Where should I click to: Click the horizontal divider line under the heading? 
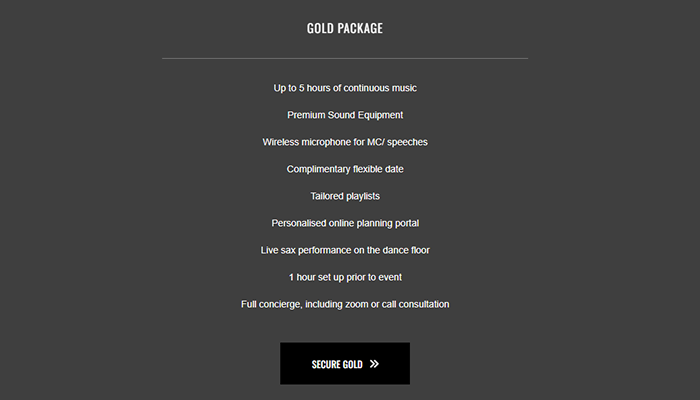click(x=345, y=58)
